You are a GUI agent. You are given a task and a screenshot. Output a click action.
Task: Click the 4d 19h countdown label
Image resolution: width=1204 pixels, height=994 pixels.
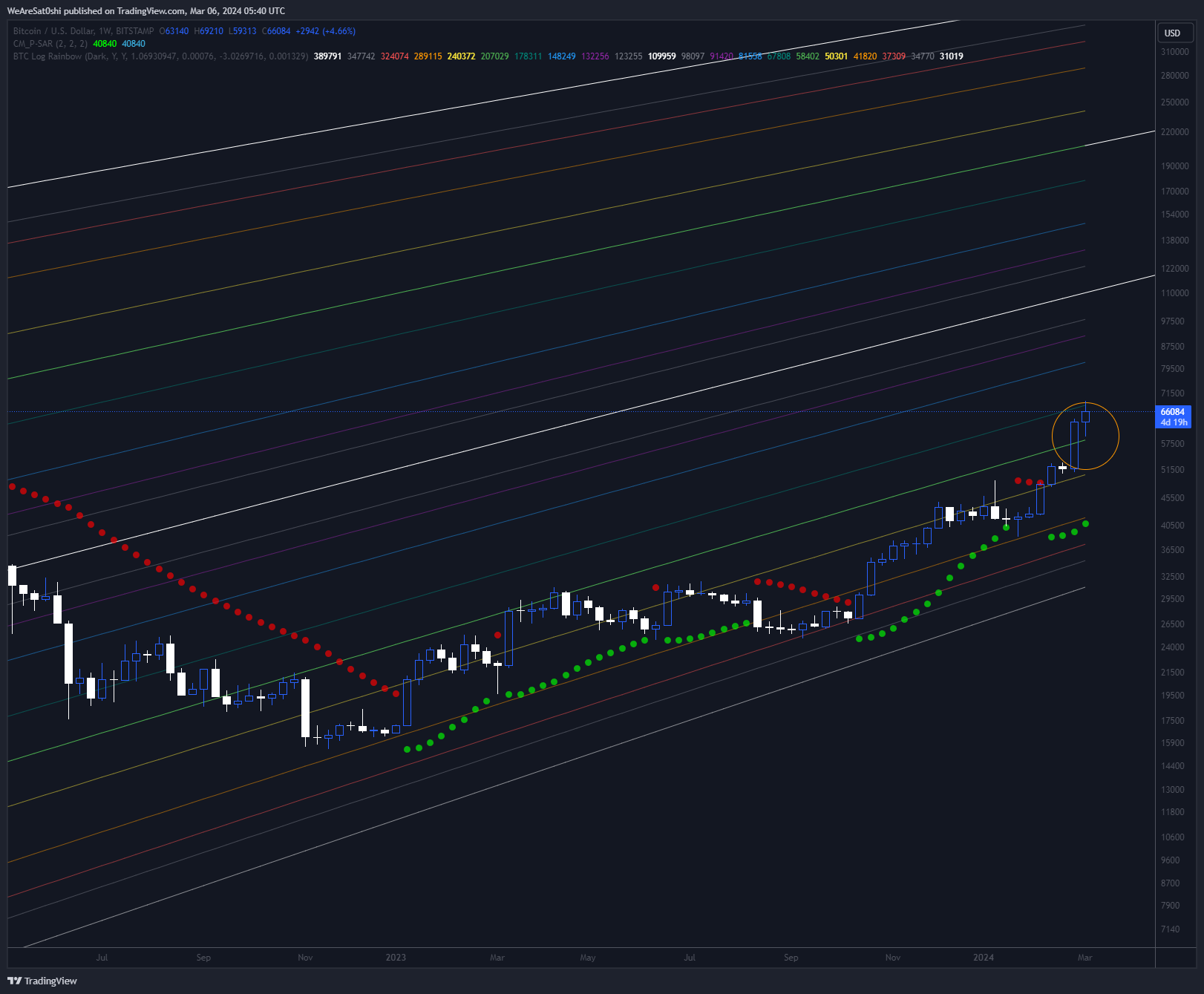pyautogui.click(x=1174, y=422)
